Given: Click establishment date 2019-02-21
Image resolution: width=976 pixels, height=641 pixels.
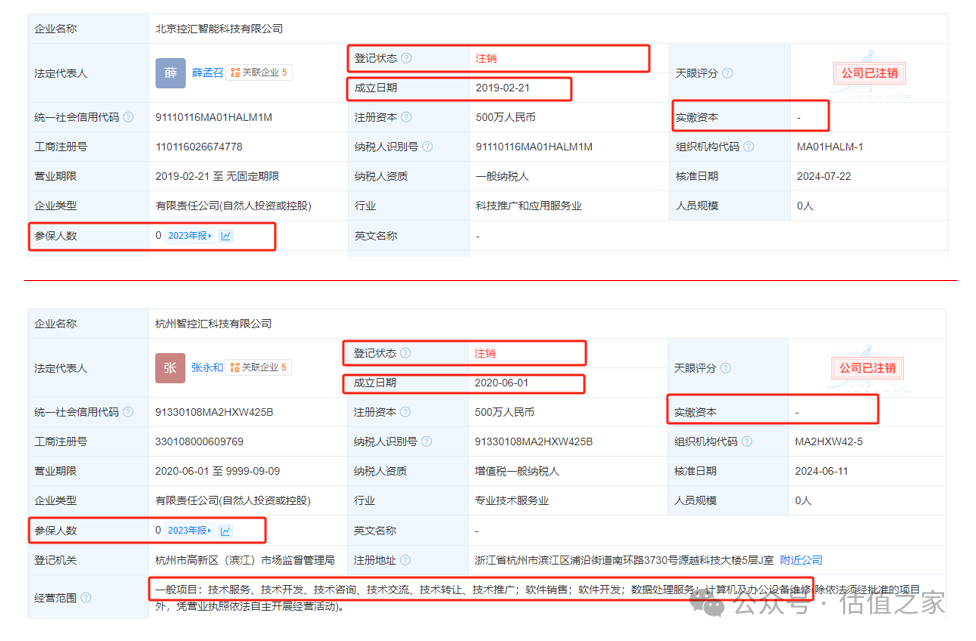Looking at the screenshot, I should point(502,88).
